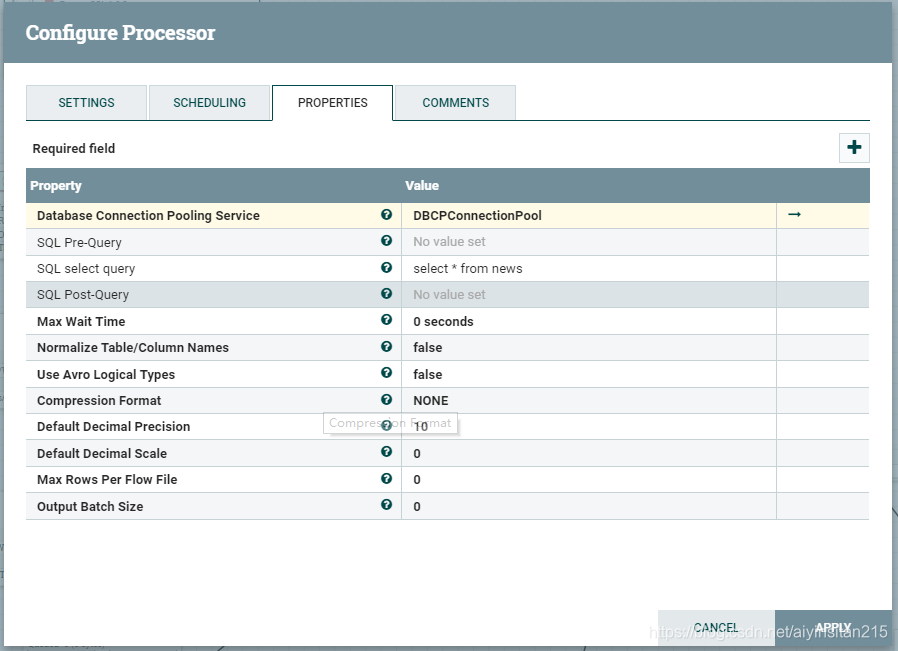Select 'Max Rows Per Flow File' property name
This screenshot has height=651, width=898.
(x=107, y=480)
